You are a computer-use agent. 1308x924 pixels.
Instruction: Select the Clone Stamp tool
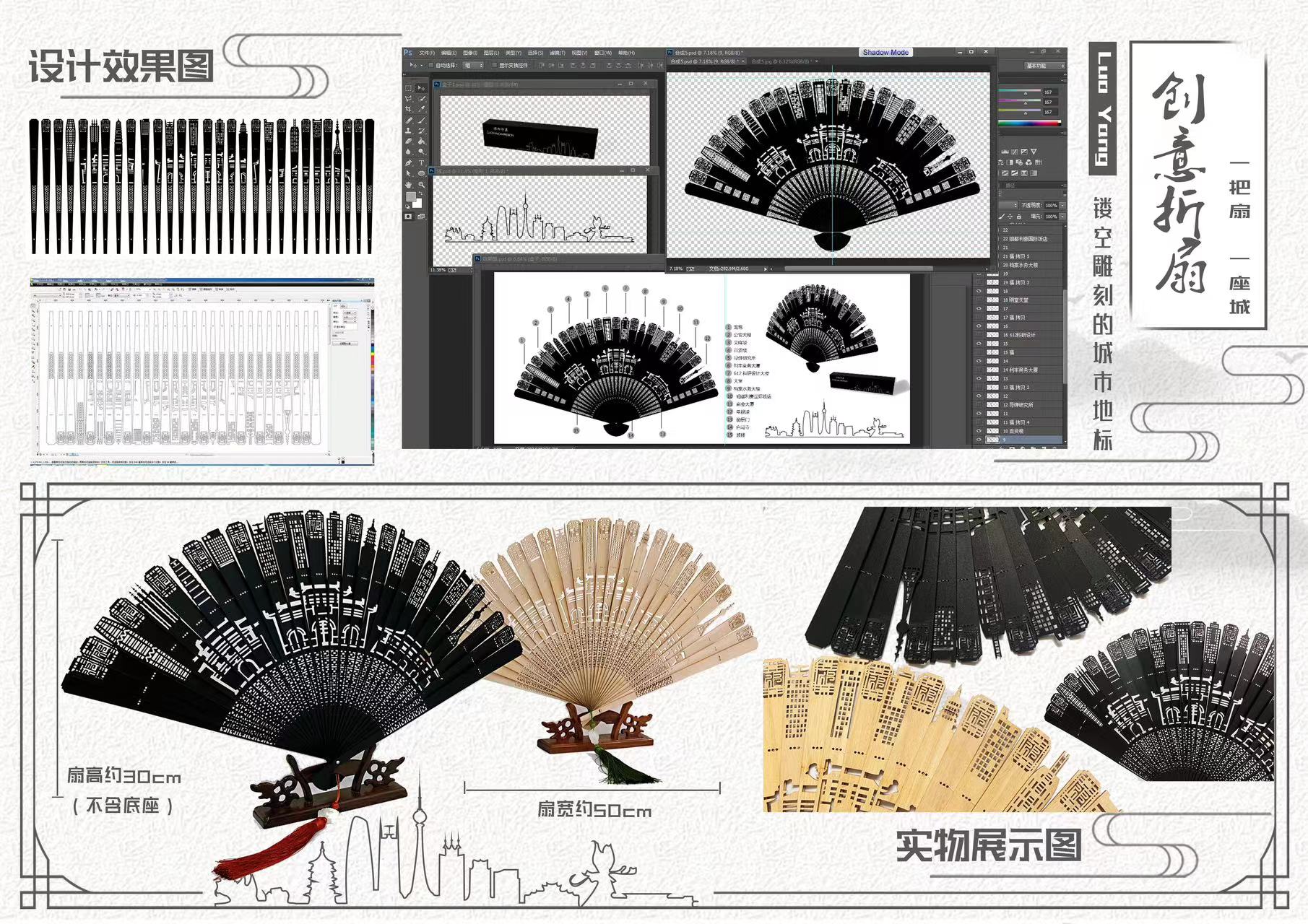[x=409, y=131]
